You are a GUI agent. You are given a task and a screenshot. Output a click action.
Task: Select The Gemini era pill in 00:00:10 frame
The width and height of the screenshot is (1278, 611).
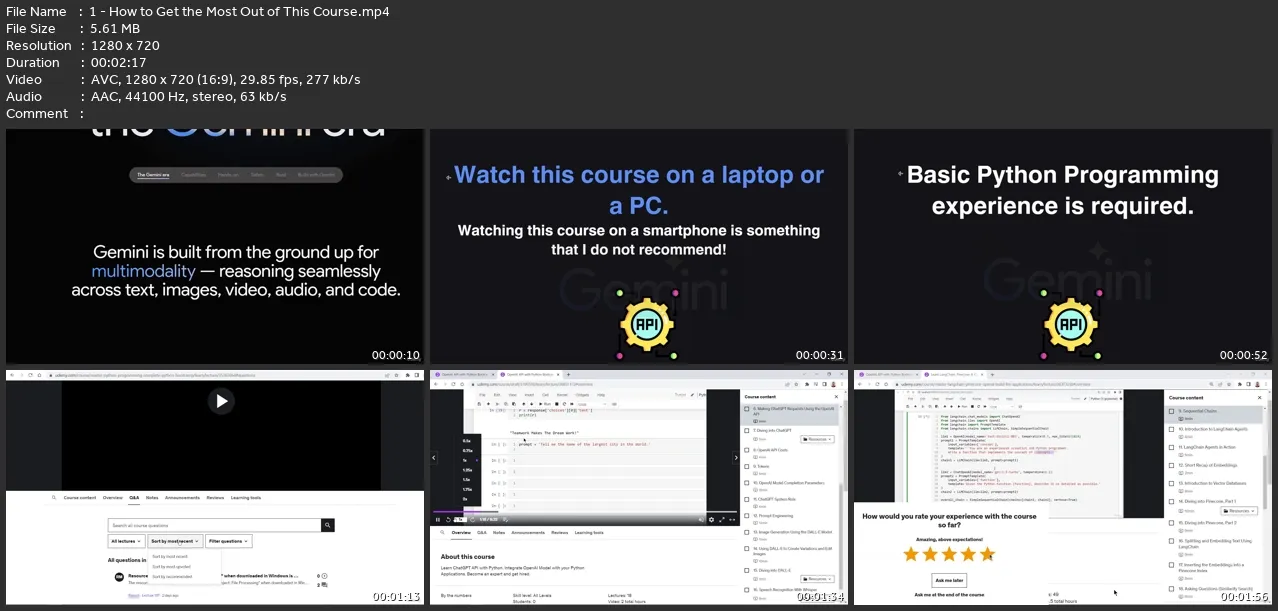pyautogui.click(x=153, y=175)
